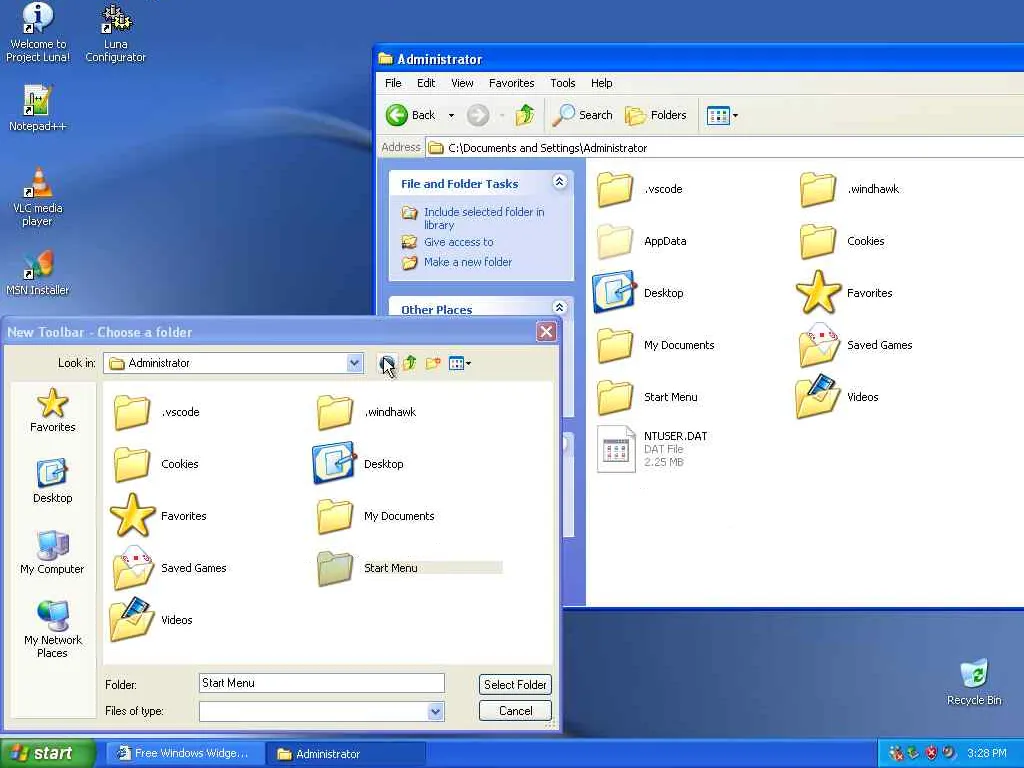Open the Back history dropdown arrow
The height and width of the screenshot is (768, 1024).
point(451,116)
